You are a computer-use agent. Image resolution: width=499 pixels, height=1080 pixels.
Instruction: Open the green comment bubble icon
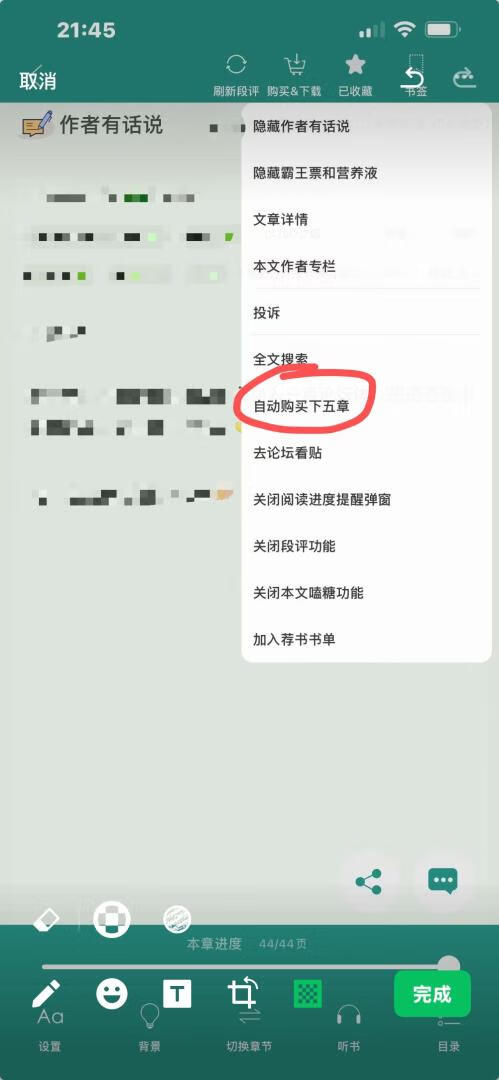[x=442, y=881]
